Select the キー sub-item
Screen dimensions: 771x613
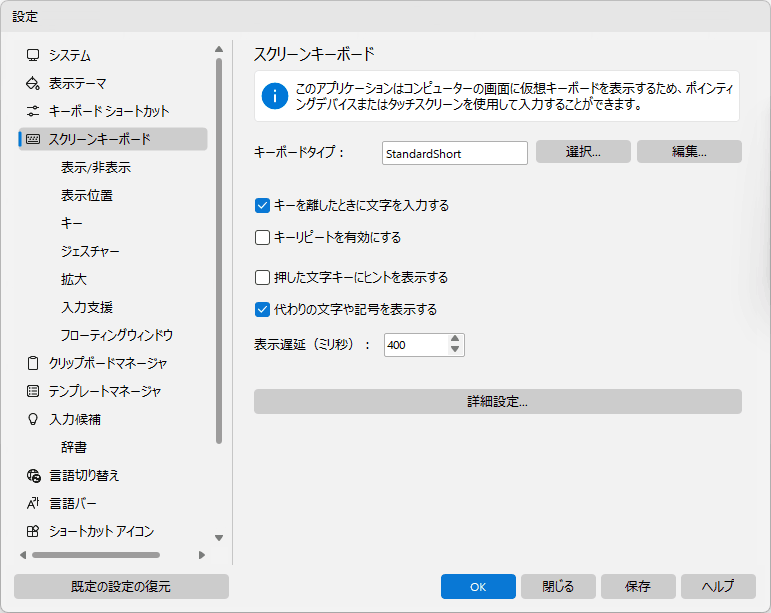[x=72, y=223]
